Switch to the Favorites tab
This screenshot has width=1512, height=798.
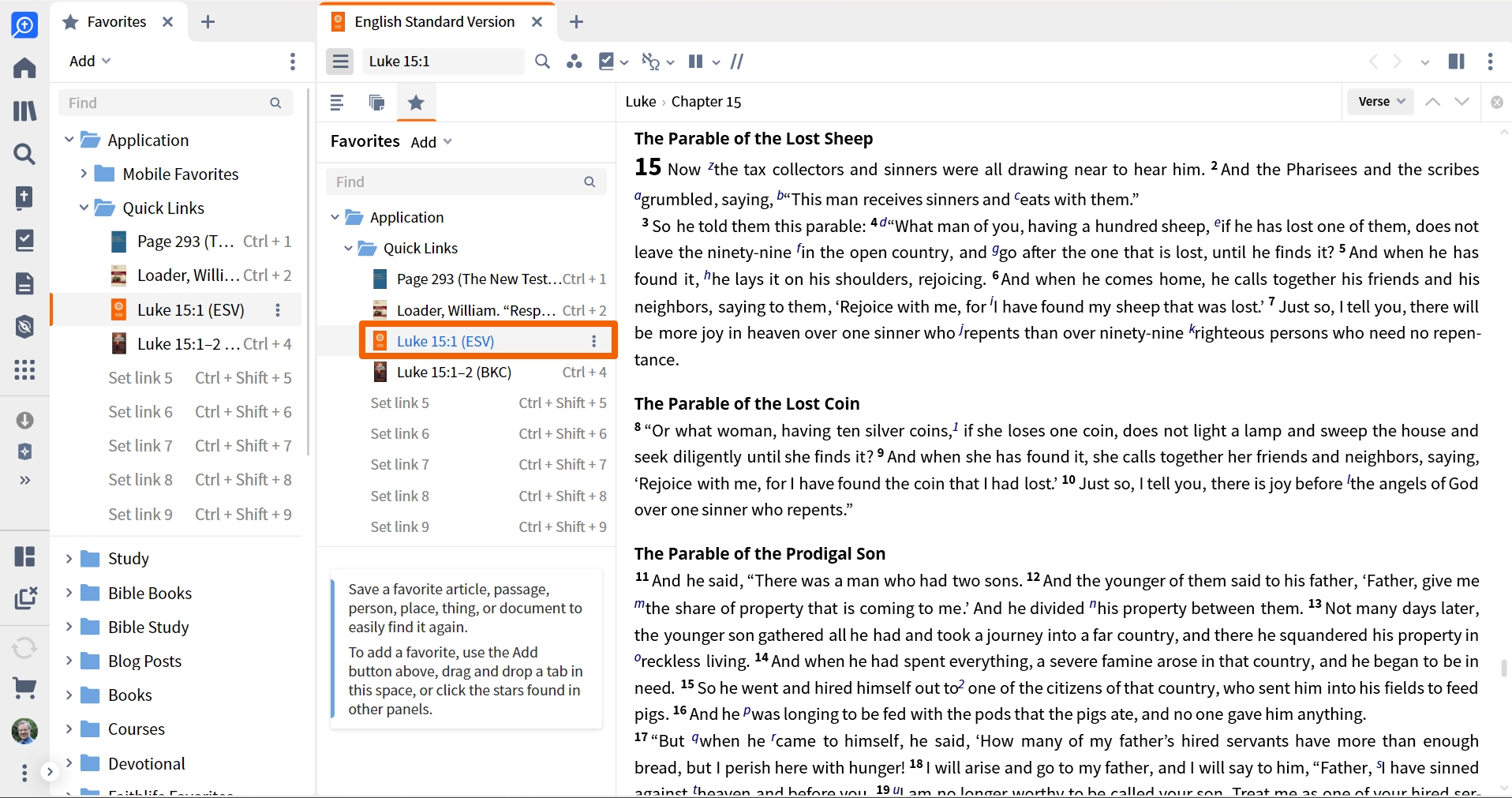point(117,21)
